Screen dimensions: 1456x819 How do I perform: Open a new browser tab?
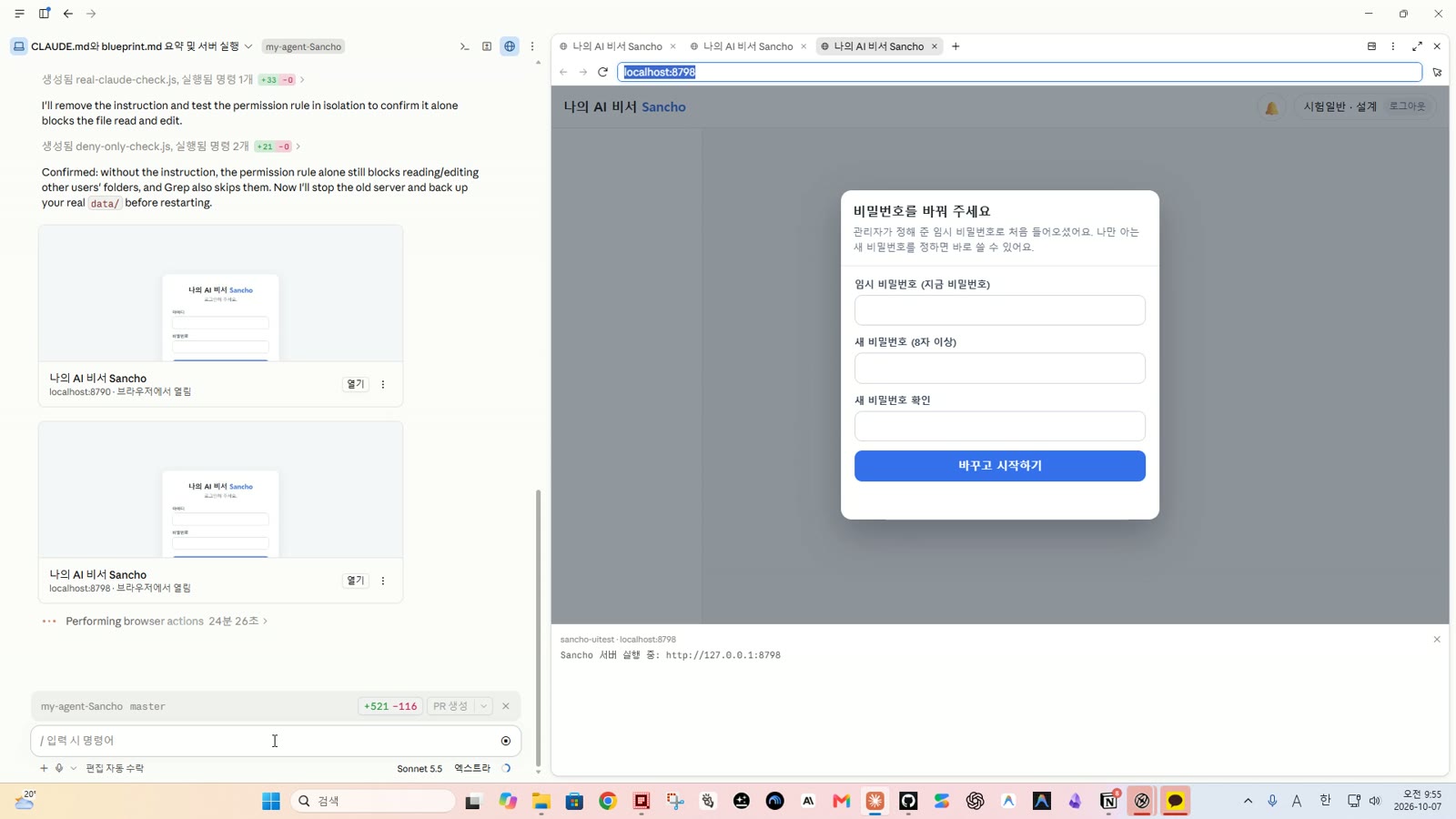click(955, 46)
